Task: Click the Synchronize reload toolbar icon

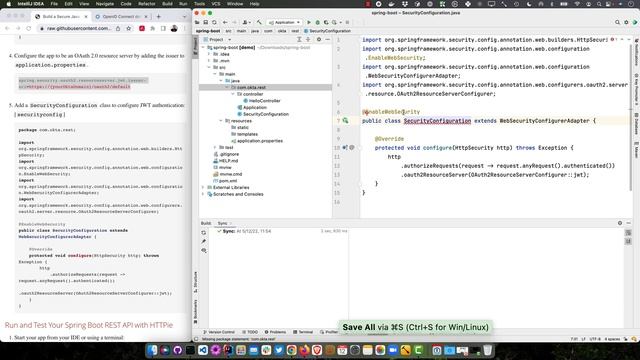Action: (x=214, y=22)
